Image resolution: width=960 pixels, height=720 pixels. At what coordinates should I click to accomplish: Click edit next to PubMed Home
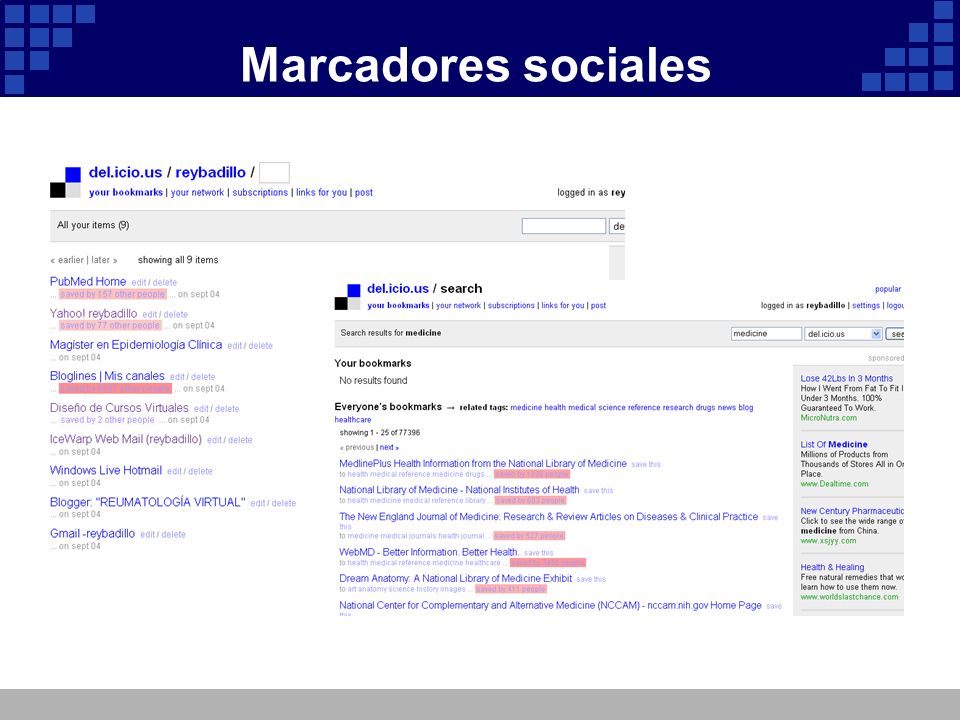pos(138,283)
